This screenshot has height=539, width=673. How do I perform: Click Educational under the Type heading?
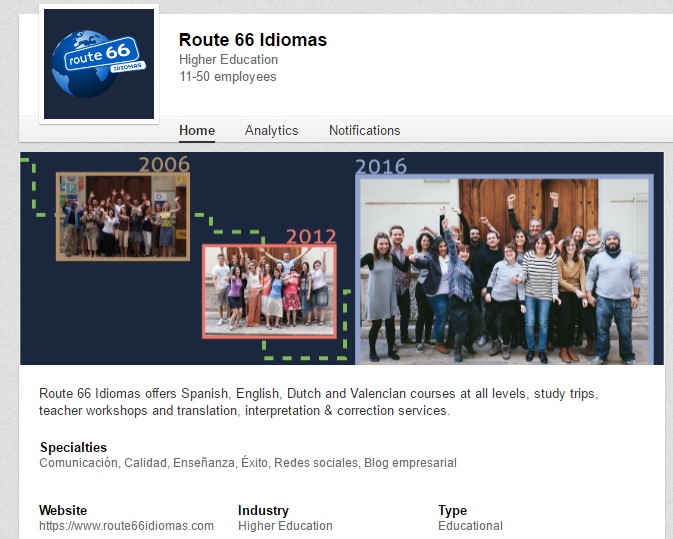[470, 526]
